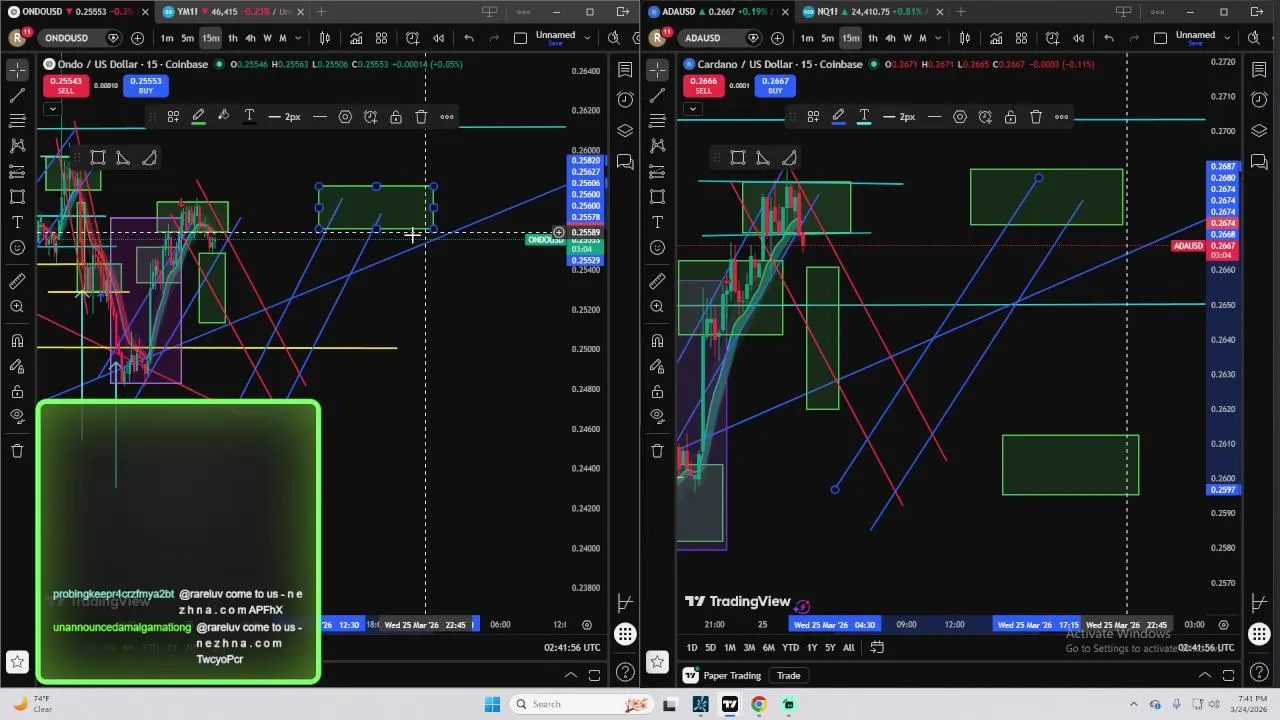The height and width of the screenshot is (720, 1280).
Task: Open more options in ADAUSD floating drawing toolbar
Action: [x=1061, y=117]
